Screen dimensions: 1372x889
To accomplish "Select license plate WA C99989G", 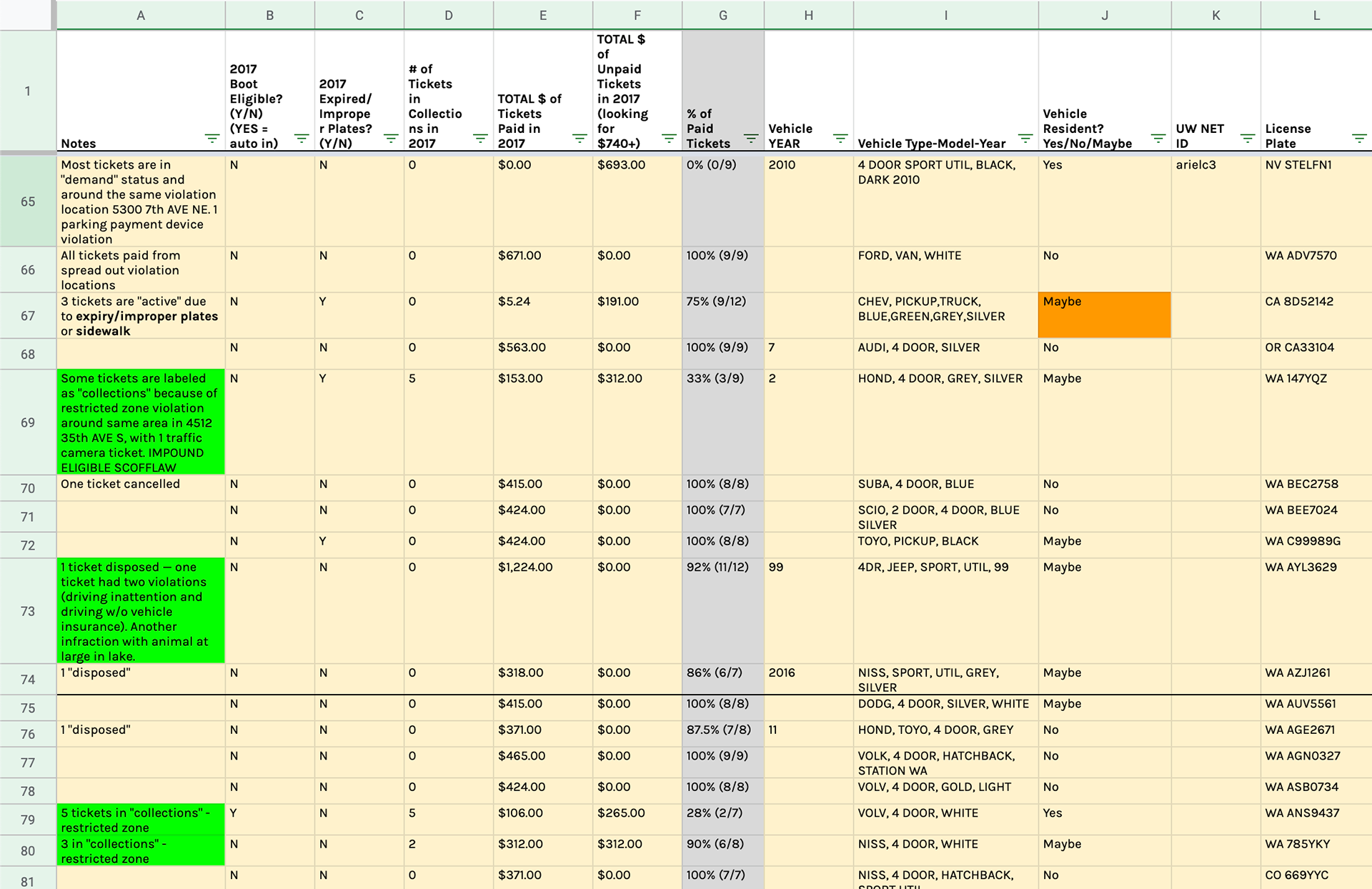I will 1316,545.
